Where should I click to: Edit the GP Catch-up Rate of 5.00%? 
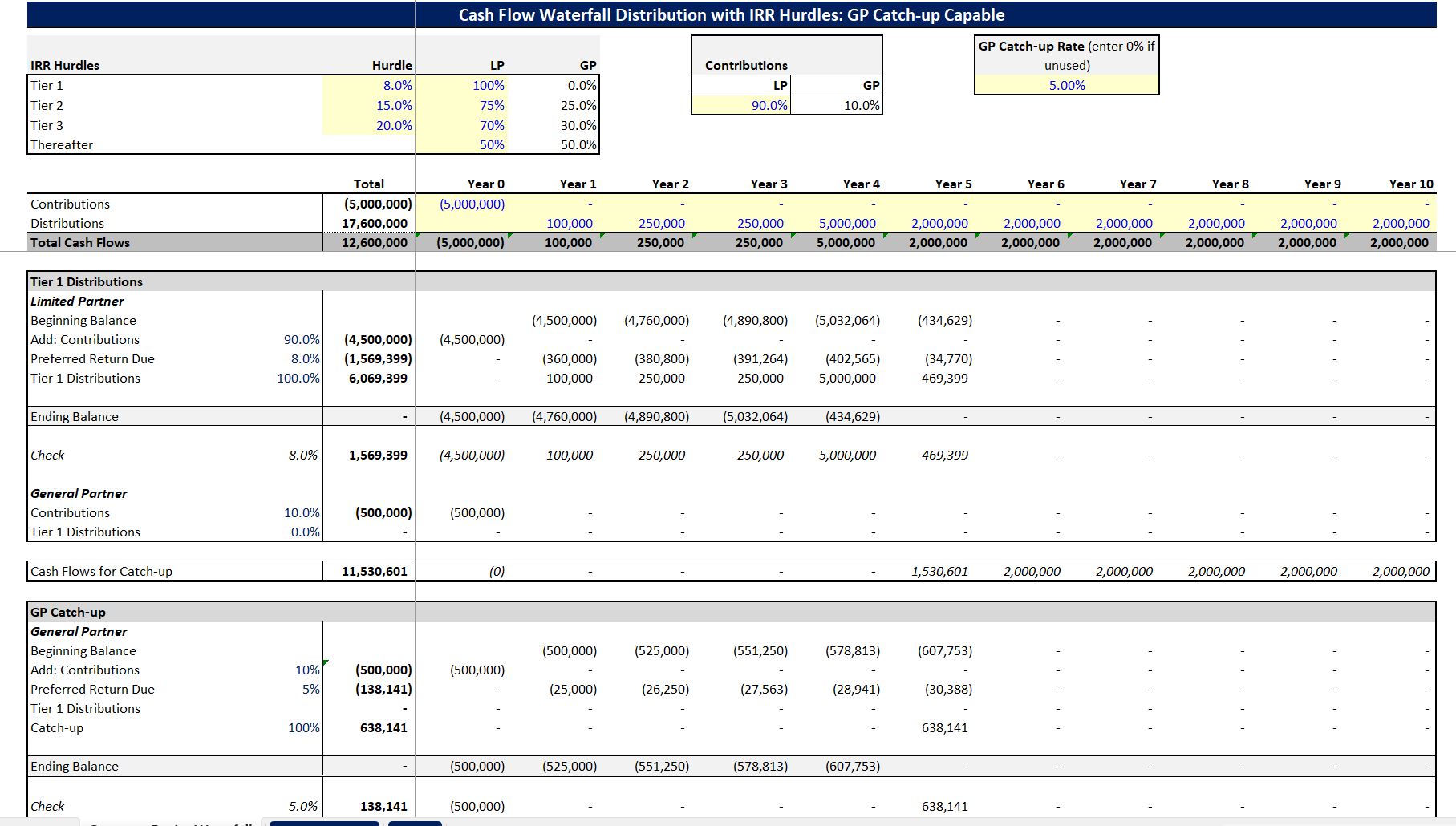[x=1065, y=83]
